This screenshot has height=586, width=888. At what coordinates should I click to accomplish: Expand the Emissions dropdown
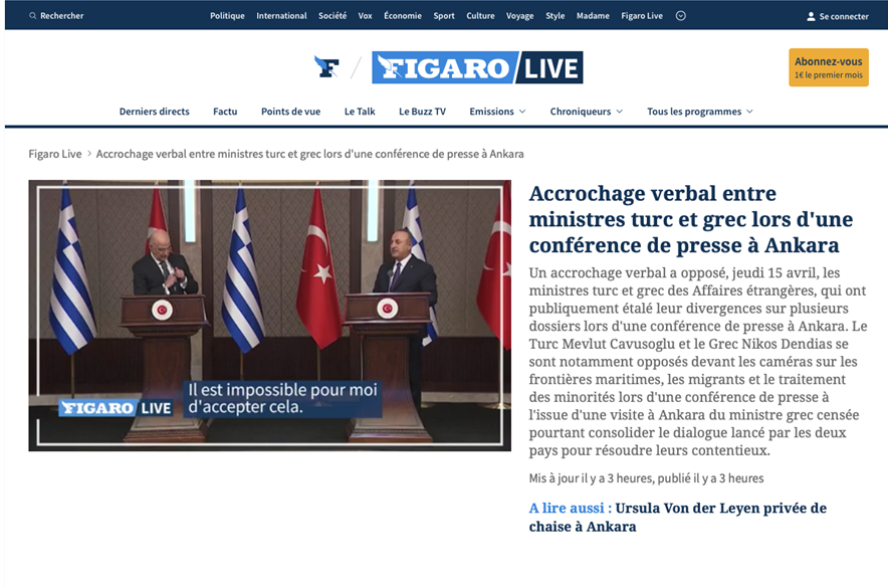click(x=497, y=112)
